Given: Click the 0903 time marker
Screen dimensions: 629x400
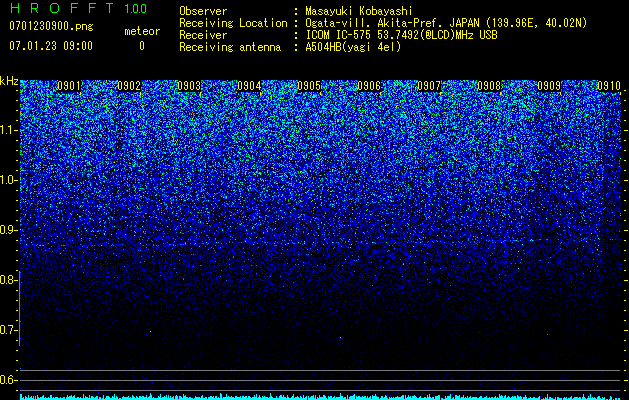Looking at the screenshot, I should pyautogui.click(x=189, y=86).
